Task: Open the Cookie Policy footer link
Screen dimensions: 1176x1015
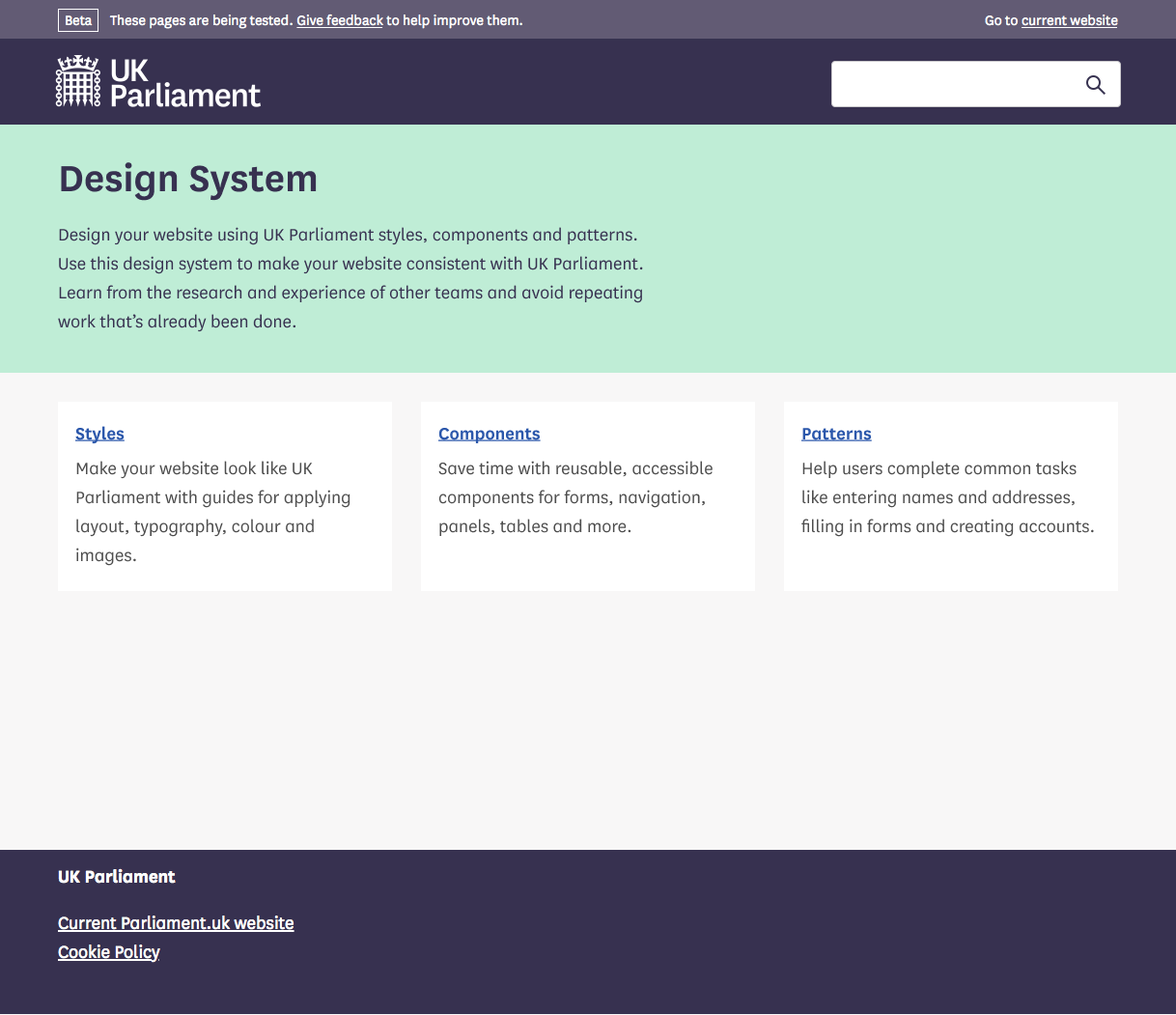Action: click(109, 952)
